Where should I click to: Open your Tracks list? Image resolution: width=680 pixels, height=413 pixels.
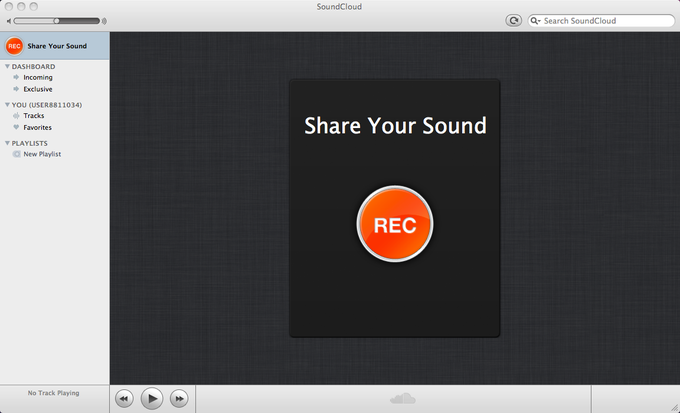click(34, 115)
